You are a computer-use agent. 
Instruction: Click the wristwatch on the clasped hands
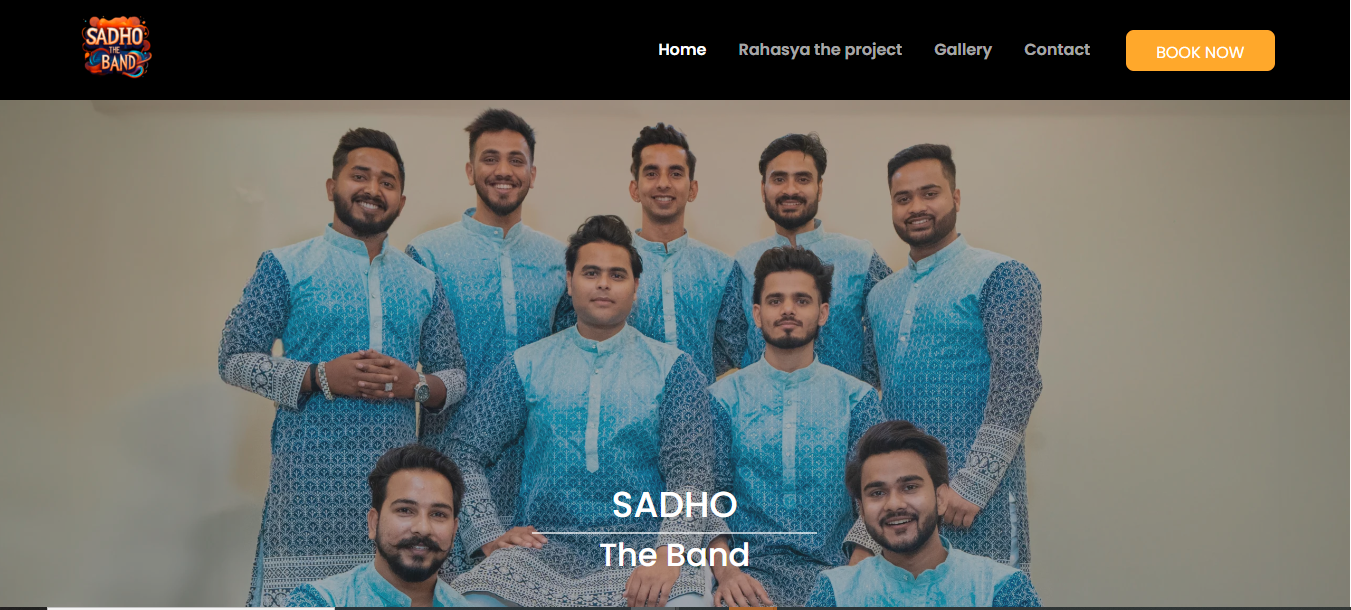tap(422, 389)
